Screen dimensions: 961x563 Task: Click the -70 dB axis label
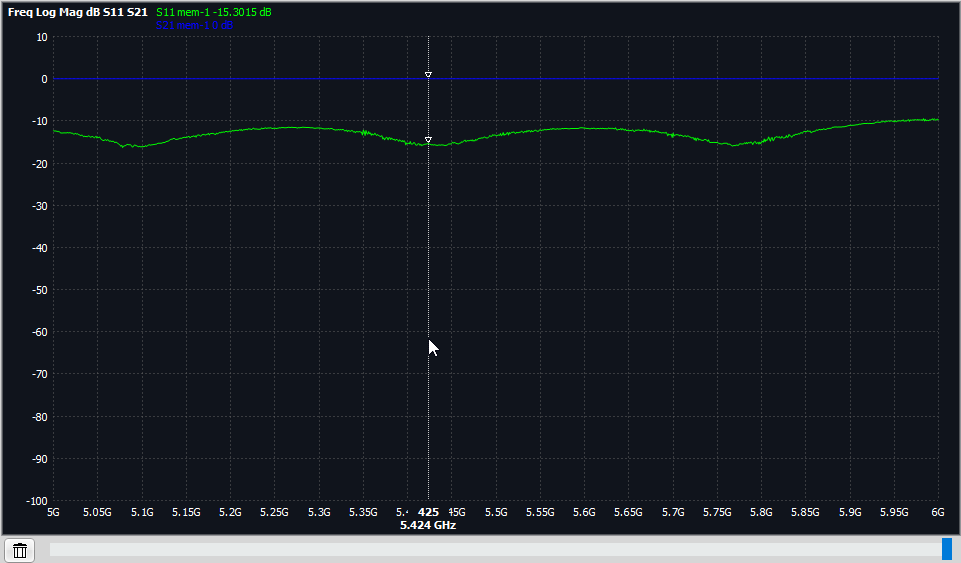39,374
